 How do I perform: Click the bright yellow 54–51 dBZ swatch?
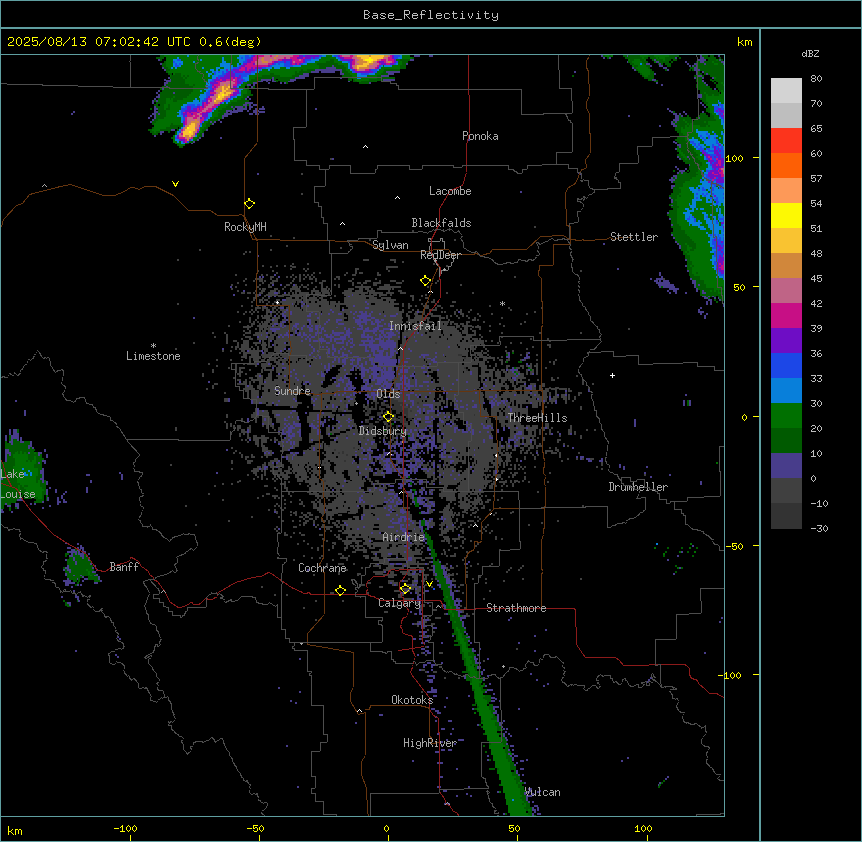click(x=786, y=215)
